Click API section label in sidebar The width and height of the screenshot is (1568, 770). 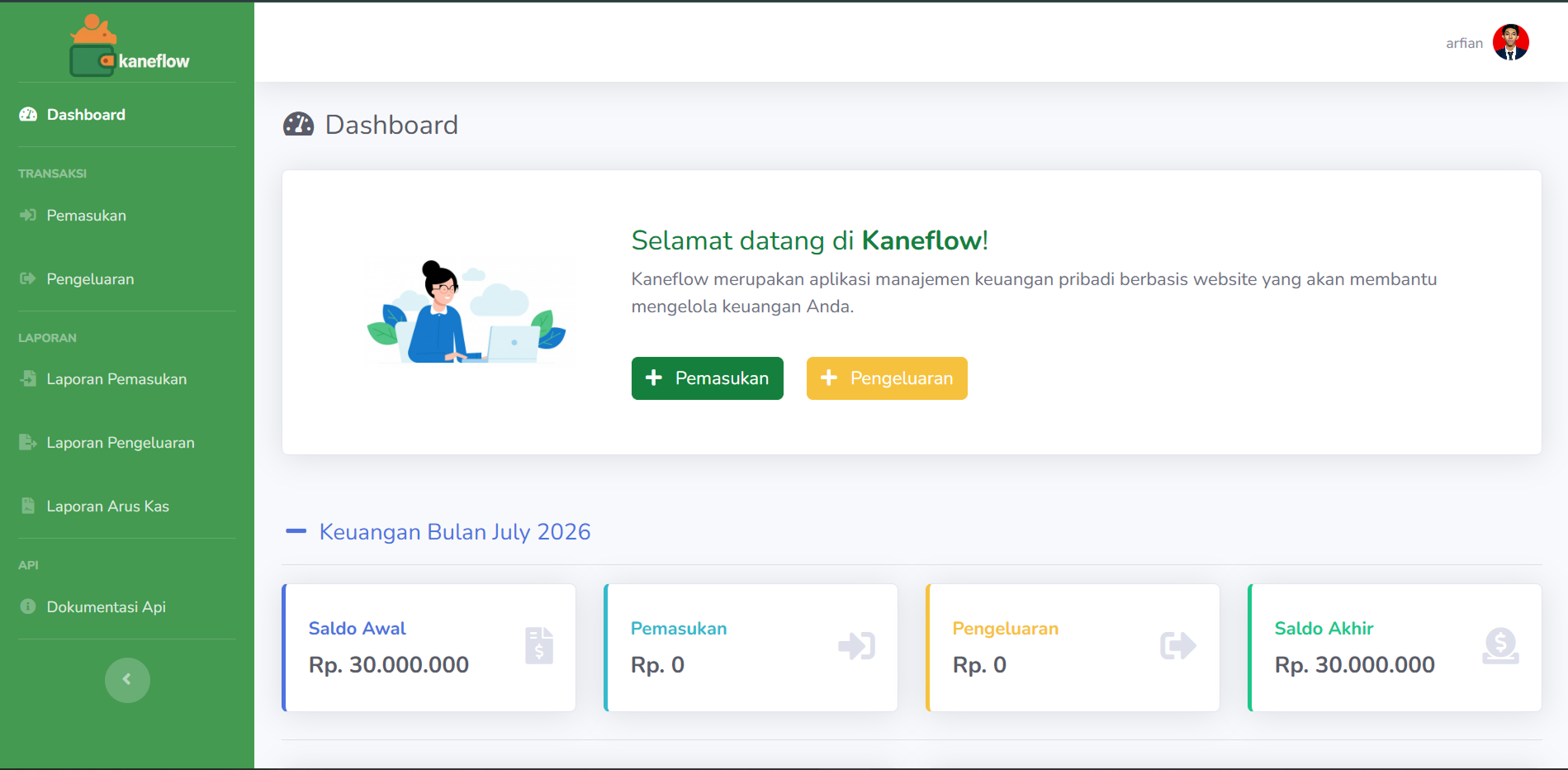(x=28, y=565)
